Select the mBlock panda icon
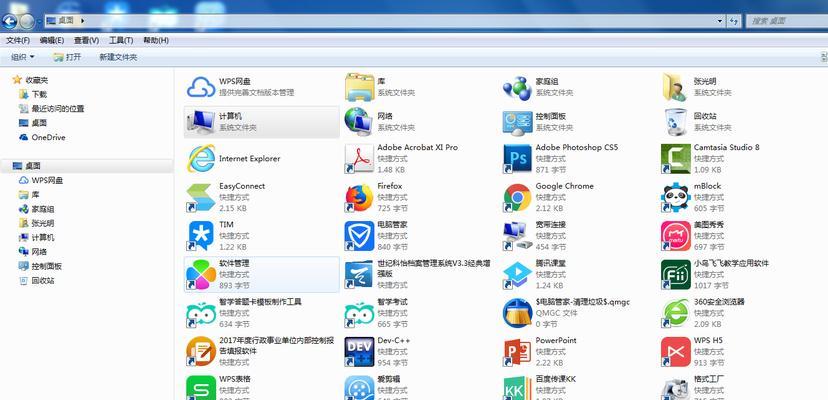Screen dimensions: 828x400 (675, 197)
